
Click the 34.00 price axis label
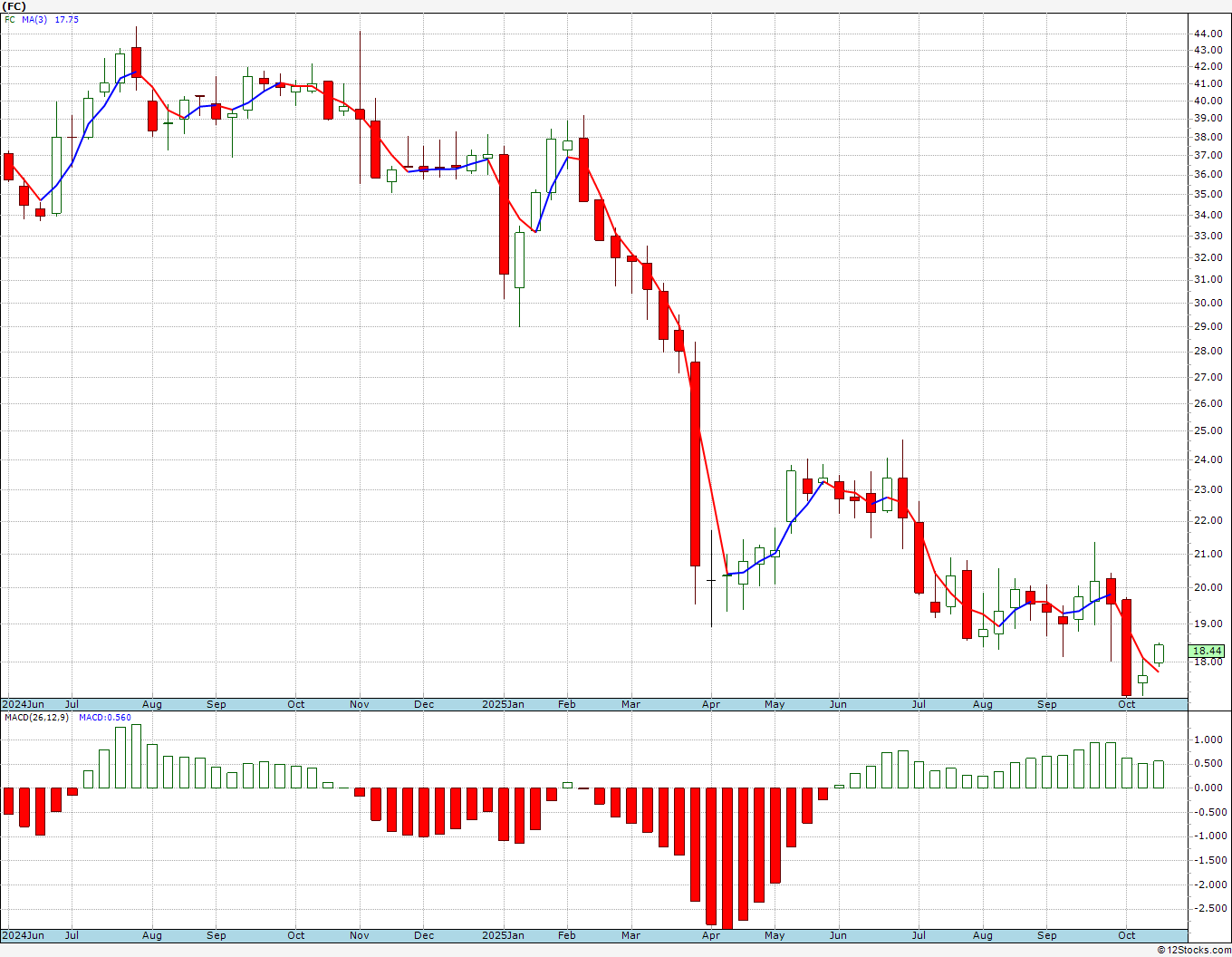[1208, 215]
